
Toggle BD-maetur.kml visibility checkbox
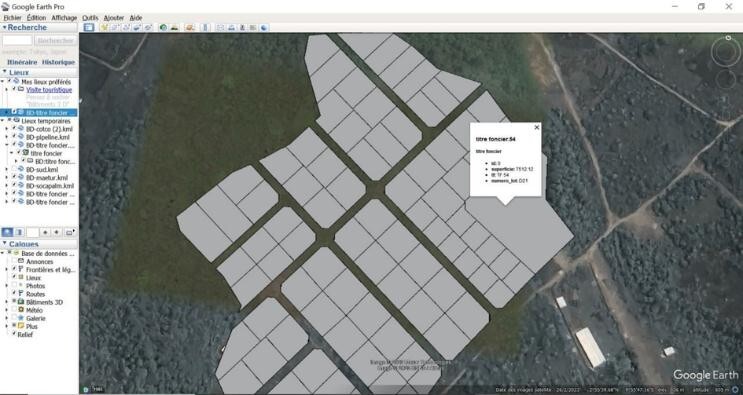14,177
